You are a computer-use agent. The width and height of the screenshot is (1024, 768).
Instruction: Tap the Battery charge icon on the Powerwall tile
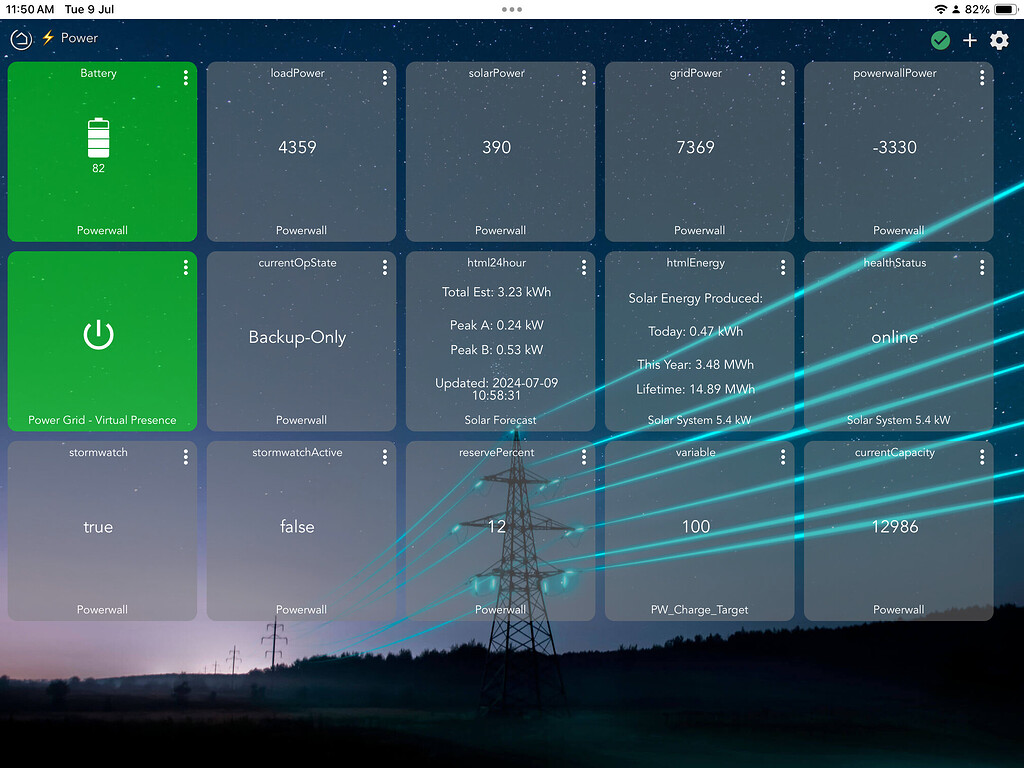[99, 140]
